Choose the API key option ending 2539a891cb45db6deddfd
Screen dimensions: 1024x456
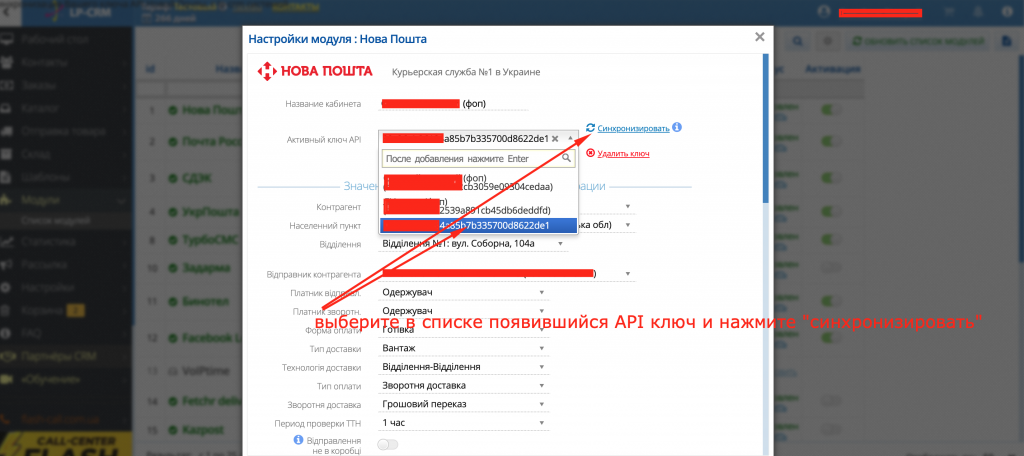click(477, 205)
